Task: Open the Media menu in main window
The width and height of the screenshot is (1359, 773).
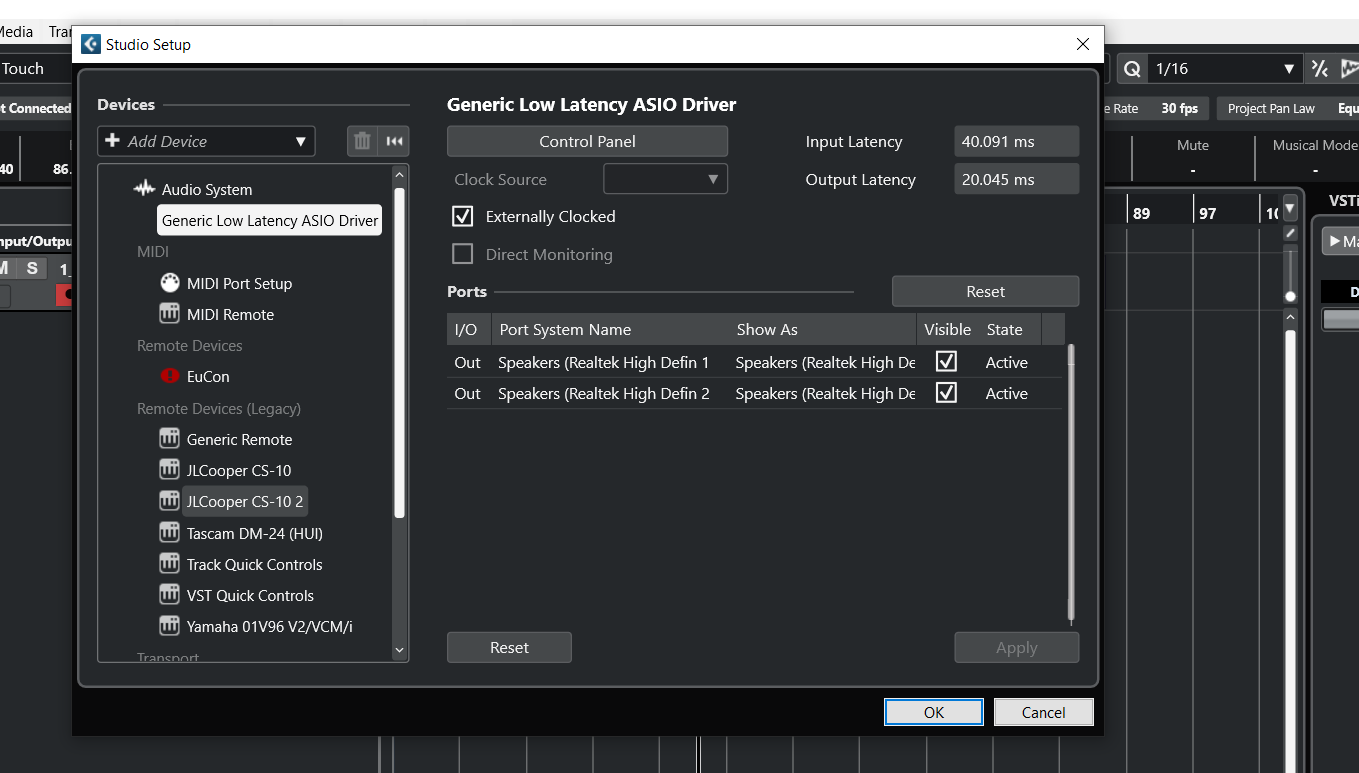Action: (16, 32)
